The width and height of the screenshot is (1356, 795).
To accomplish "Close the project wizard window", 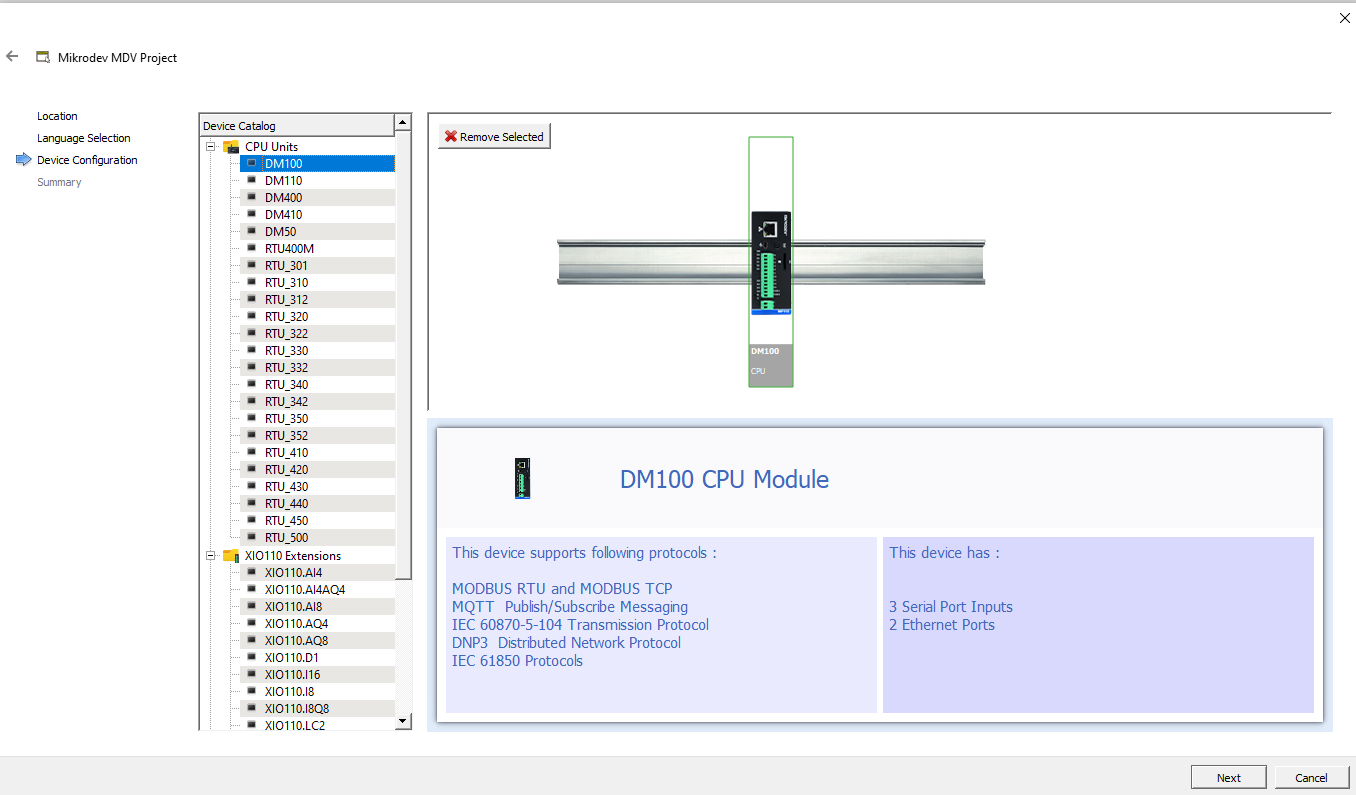I will pyautogui.click(x=1344, y=18).
